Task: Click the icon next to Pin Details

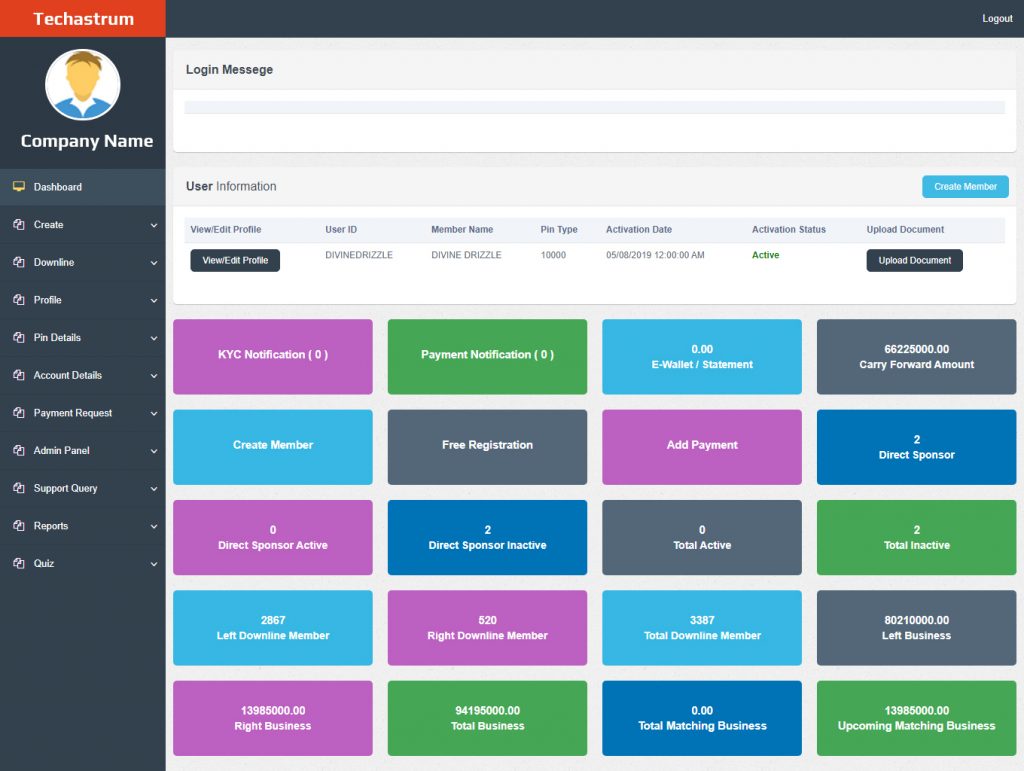Action: pyautogui.click(x=18, y=338)
